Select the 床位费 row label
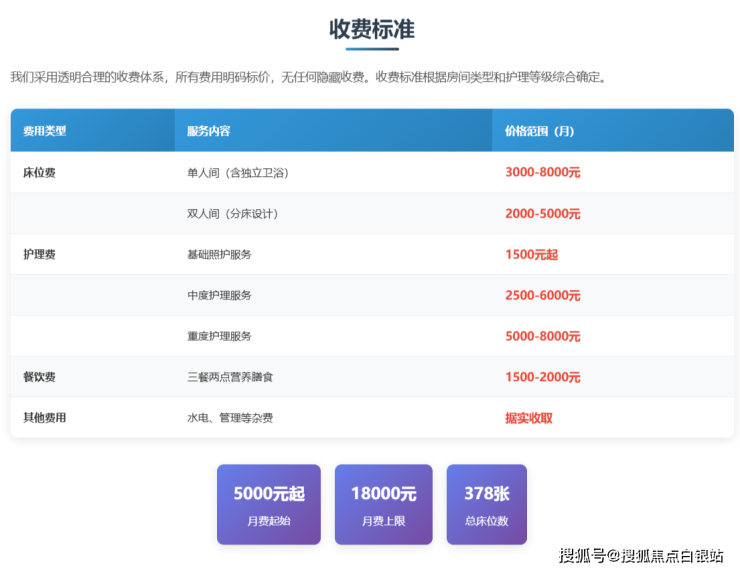This screenshot has width=740, height=572. coord(39,172)
